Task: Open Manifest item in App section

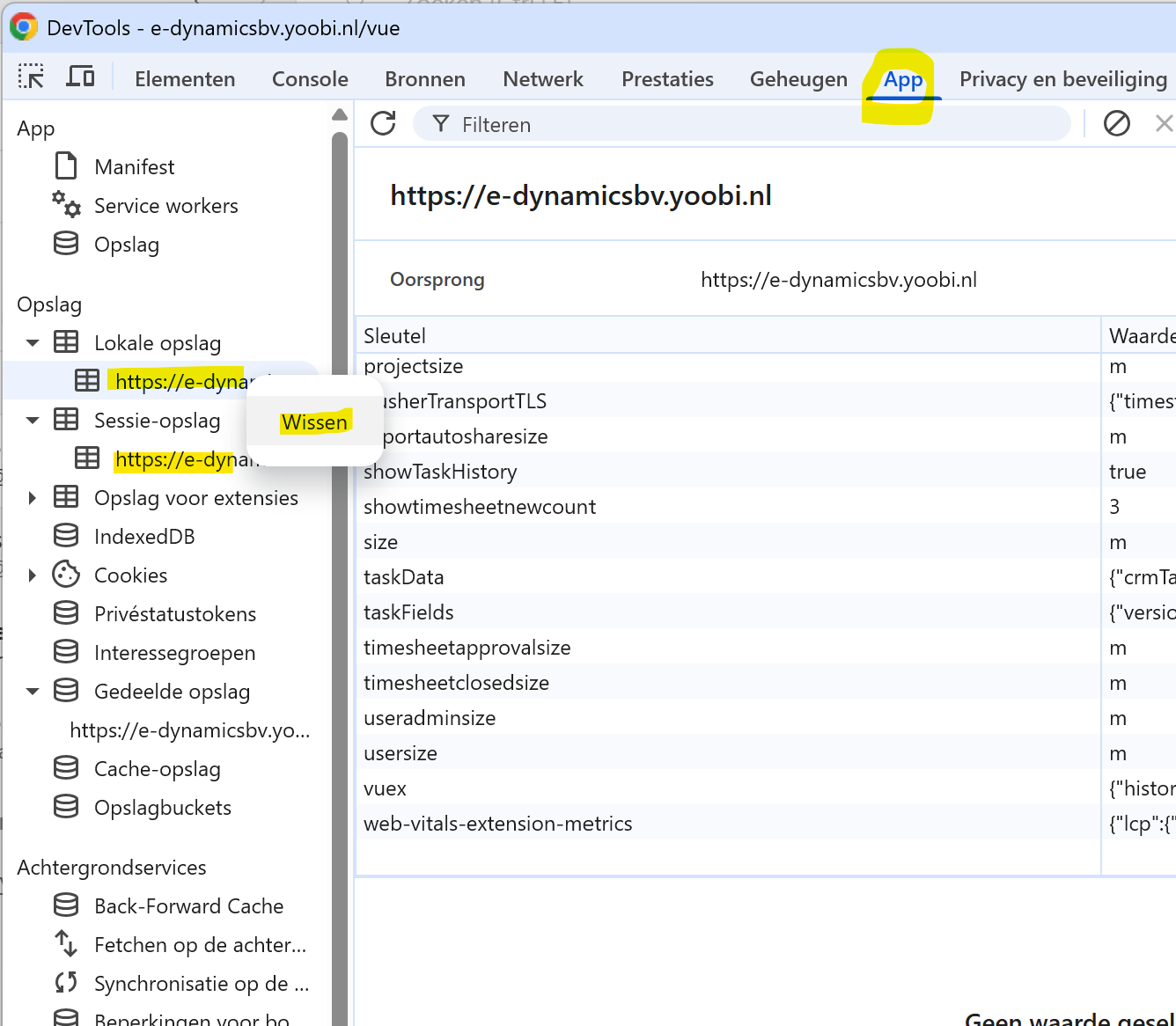Action: 134,166
